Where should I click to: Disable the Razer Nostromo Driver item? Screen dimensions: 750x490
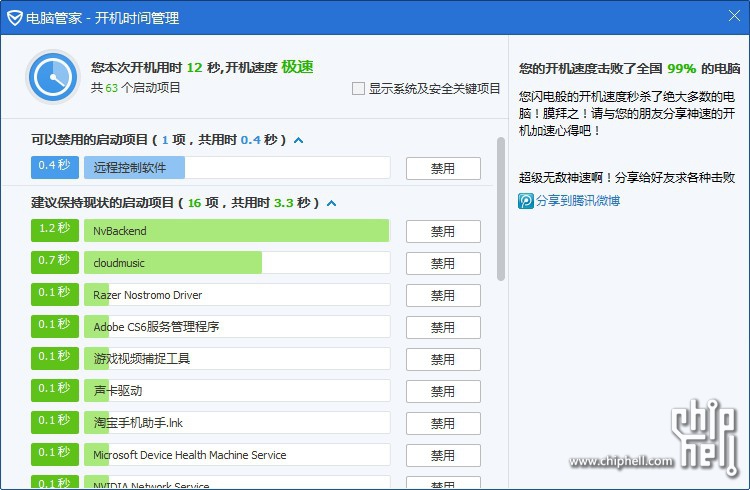[x=443, y=296]
